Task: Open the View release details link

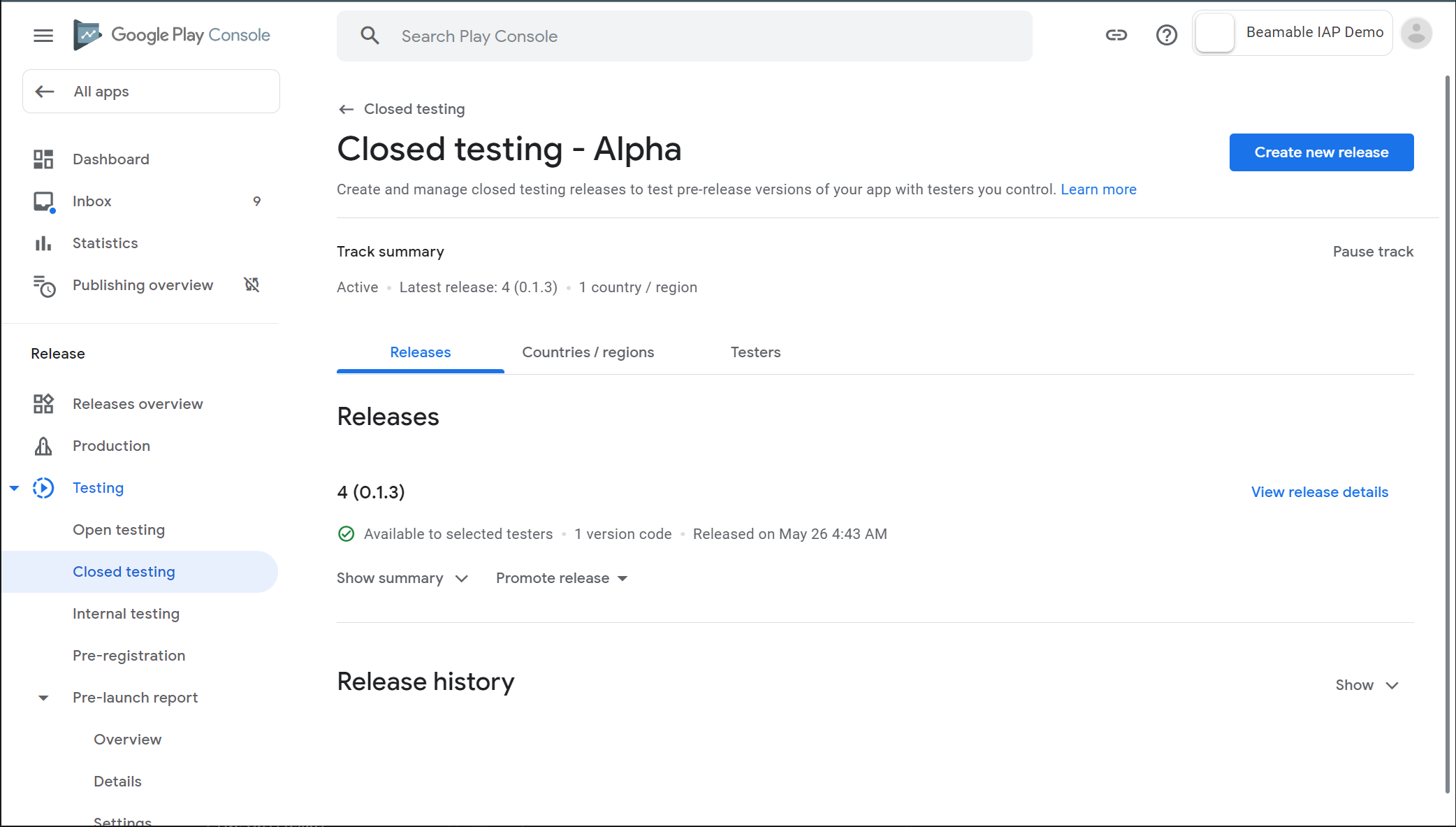Action: [x=1319, y=492]
